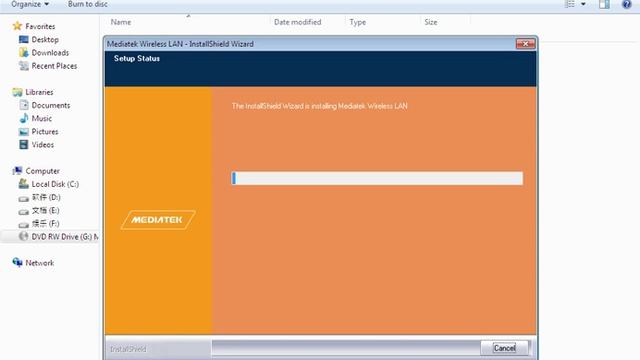Open Videos library

(x=43, y=144)
